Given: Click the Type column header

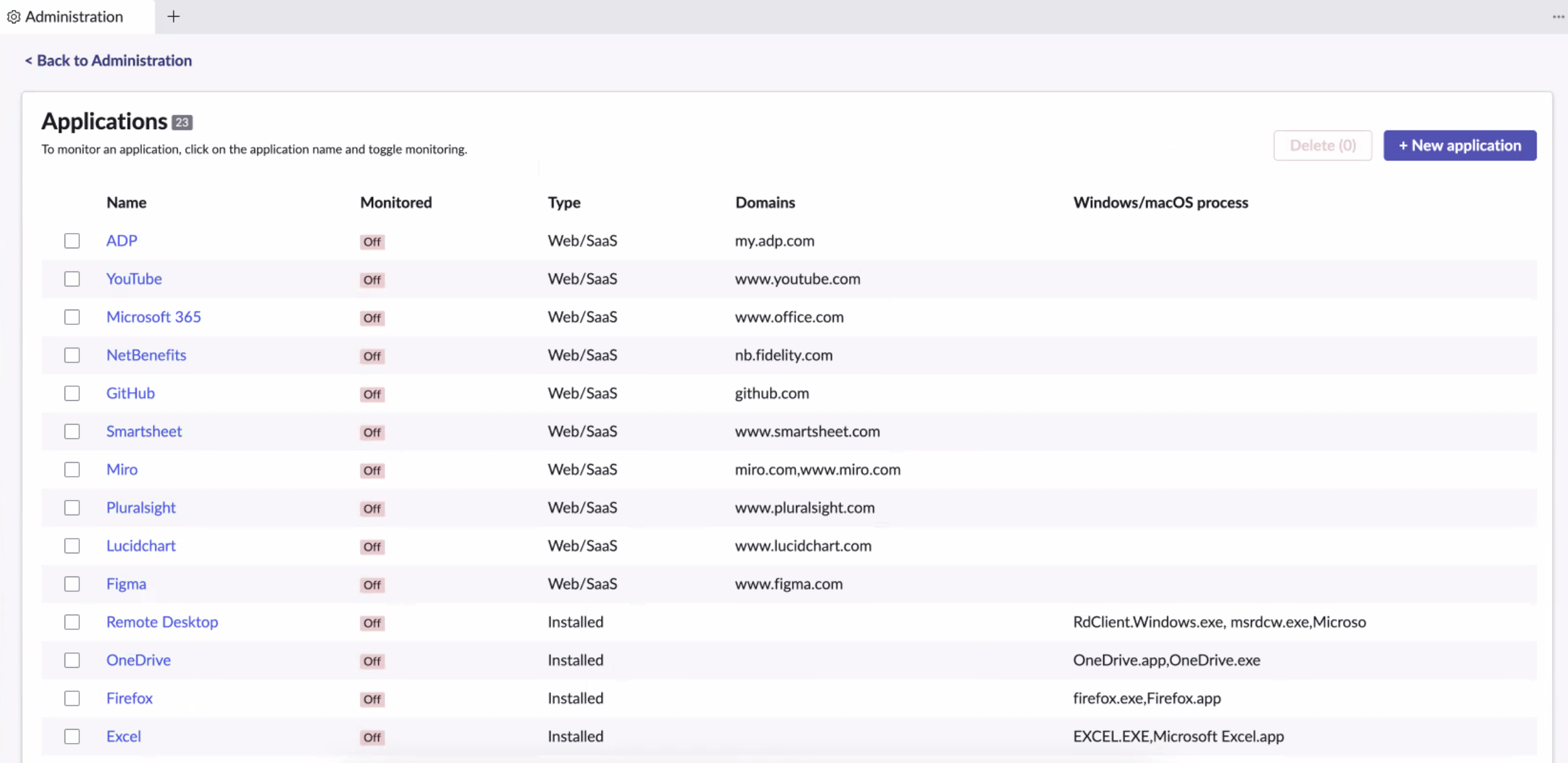Looking at the screenshot, I should pos(564,202).
